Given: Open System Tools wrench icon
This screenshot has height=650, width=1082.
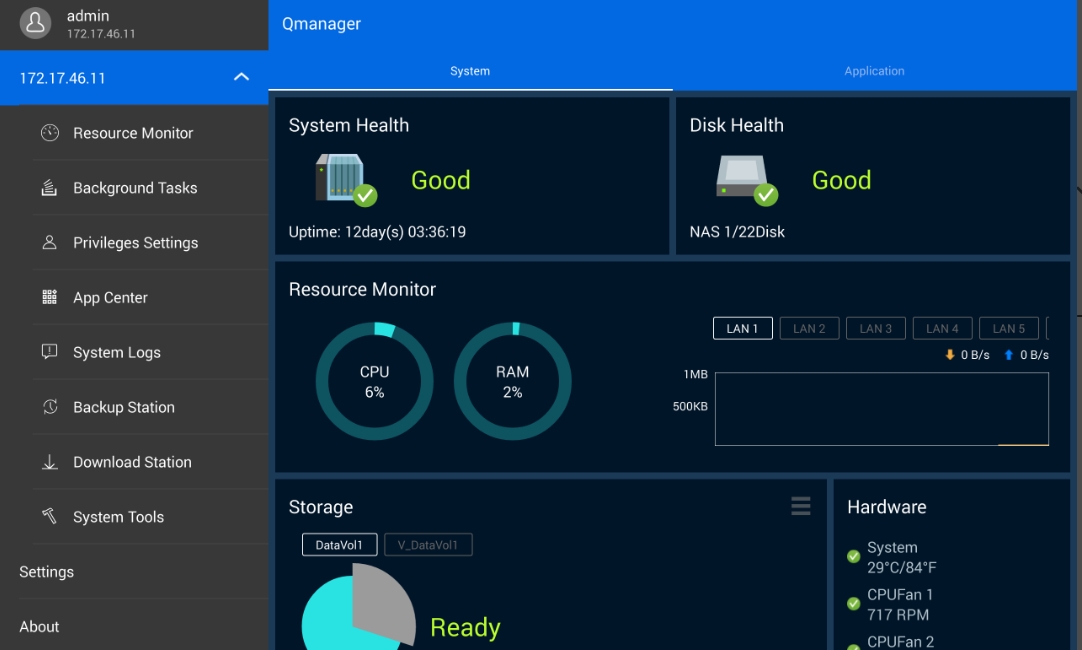Looking at the screenshot, I should coord(49,517).
